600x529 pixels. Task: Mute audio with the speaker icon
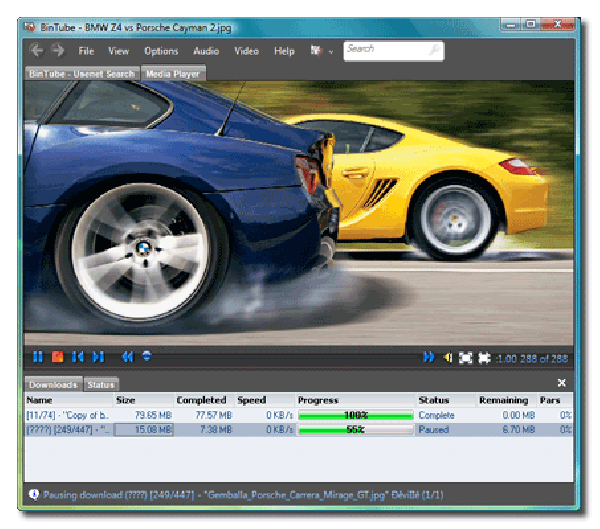coord(448,356)
